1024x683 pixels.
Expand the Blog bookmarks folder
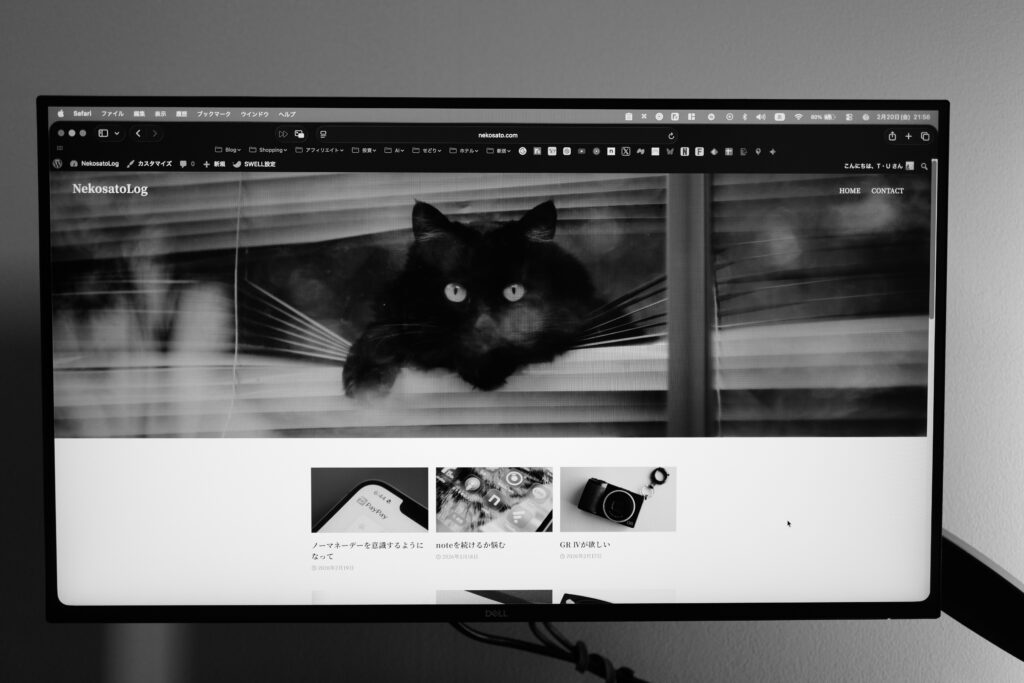(230, 150)
